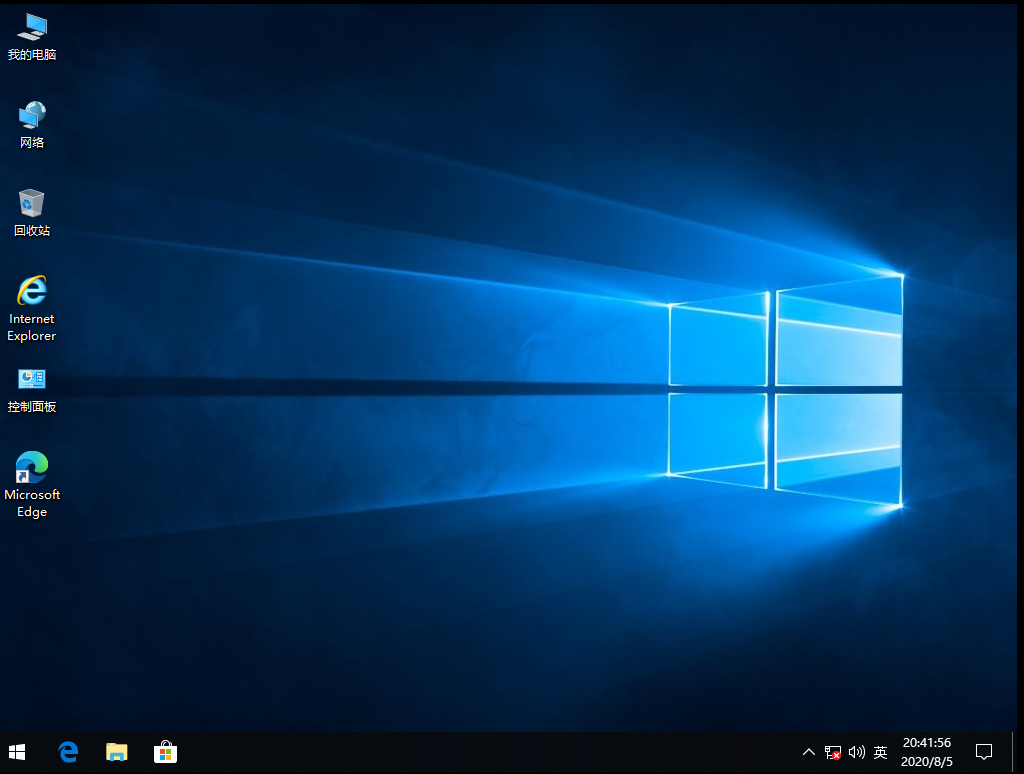
Task: Open the clock showing 20:41:56
Action: coord(927,752)
